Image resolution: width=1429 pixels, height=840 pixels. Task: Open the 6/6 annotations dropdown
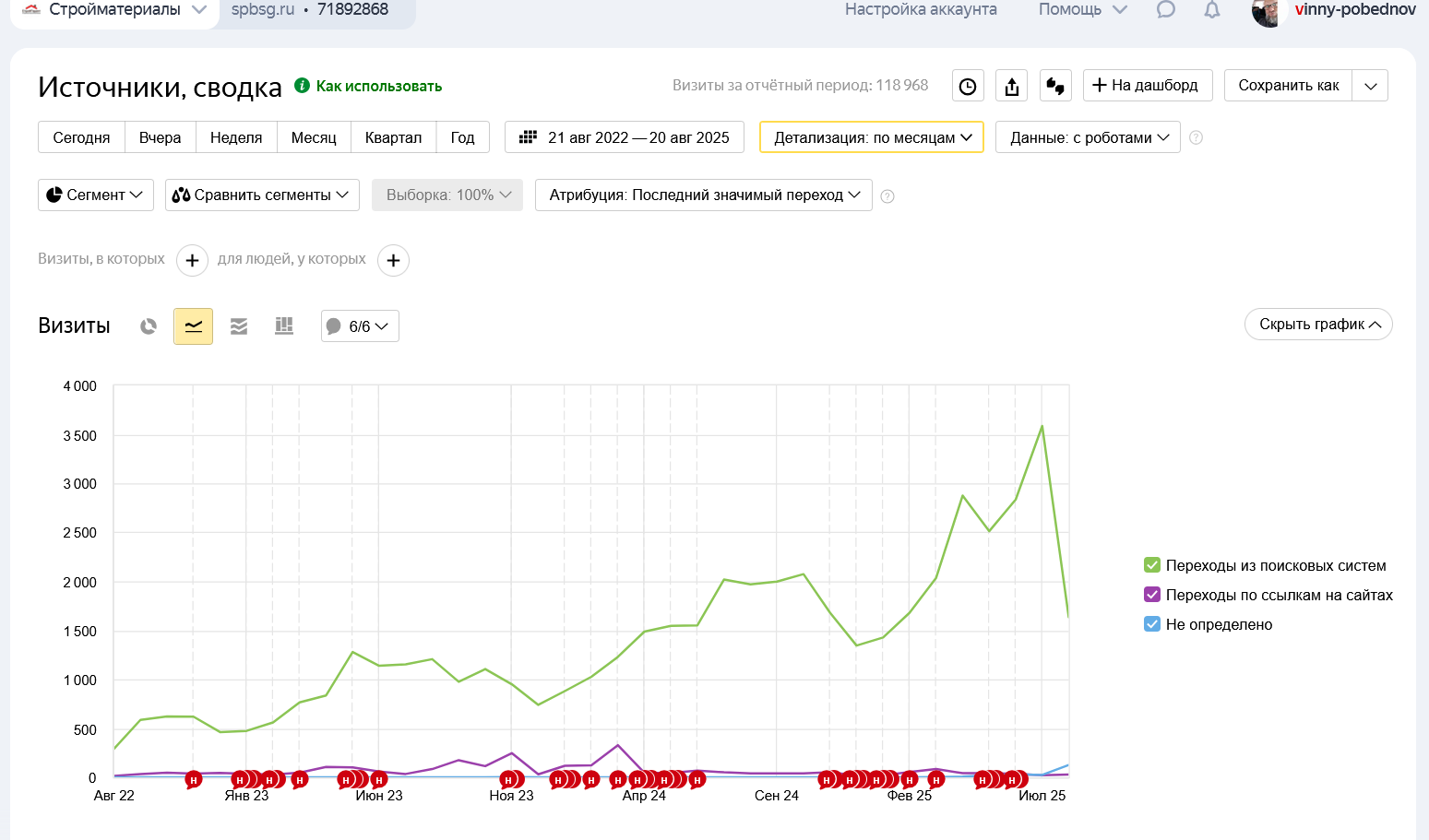coord(360,326)
